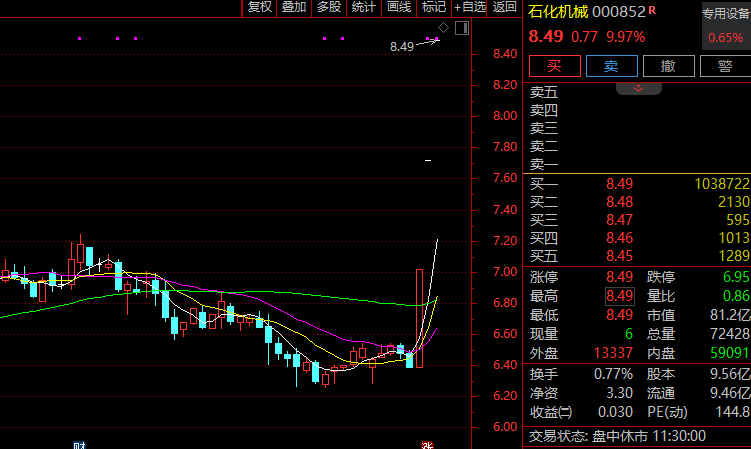Click the 涨 marker at chart bottom
Image resolution: width=751 pixels, height=449 pixels.
(x=427, y=444)
